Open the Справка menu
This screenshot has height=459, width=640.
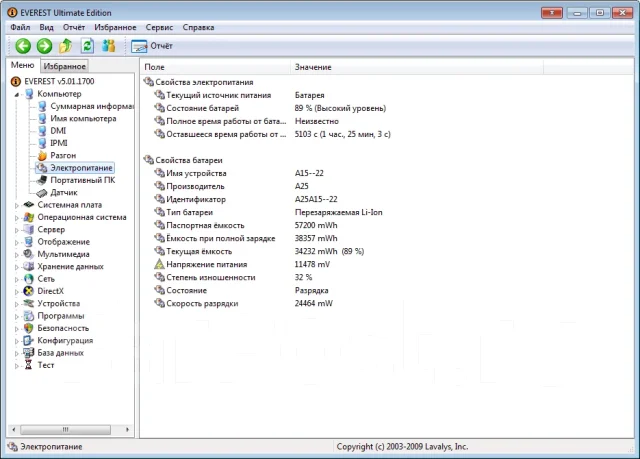198,27
